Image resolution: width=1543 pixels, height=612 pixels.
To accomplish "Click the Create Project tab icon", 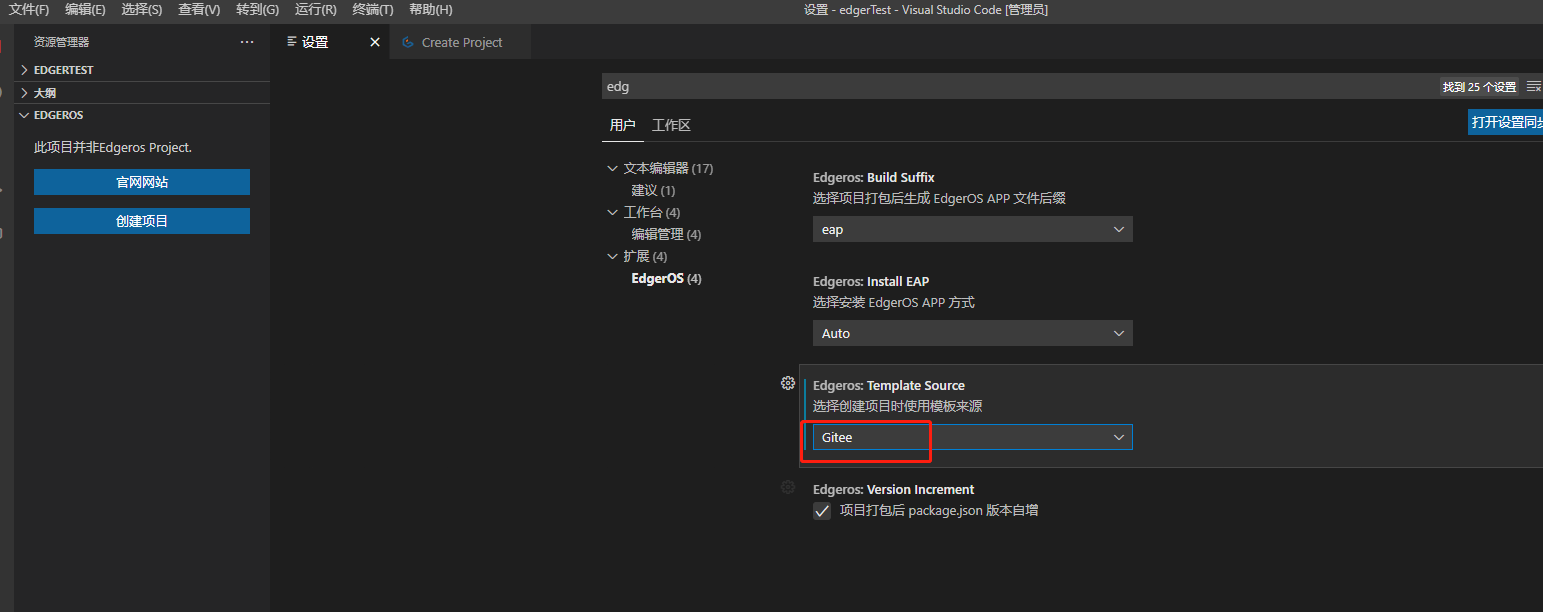I will (x=408, y=42).
